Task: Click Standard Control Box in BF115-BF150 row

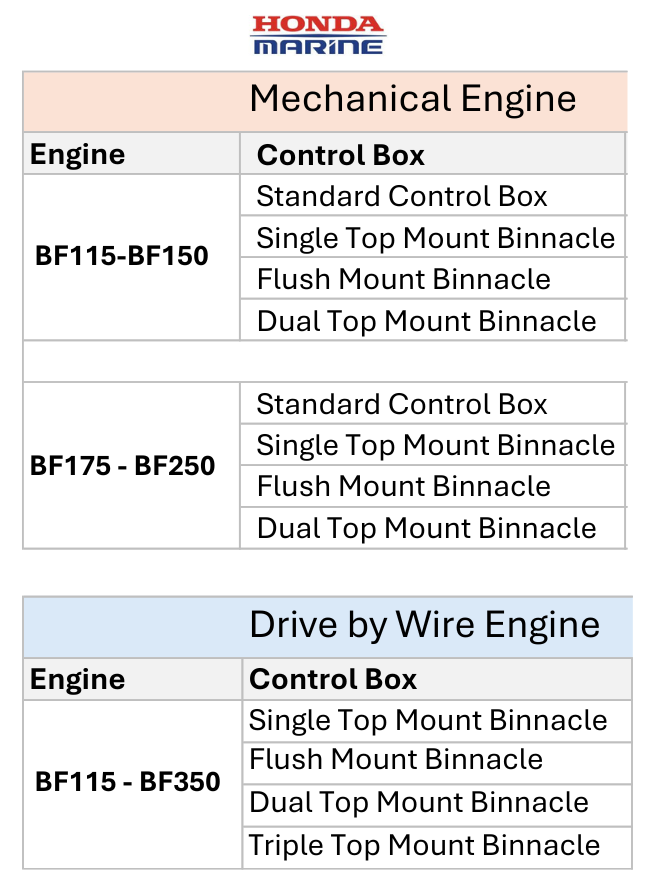Action: [x=402, y=196]
